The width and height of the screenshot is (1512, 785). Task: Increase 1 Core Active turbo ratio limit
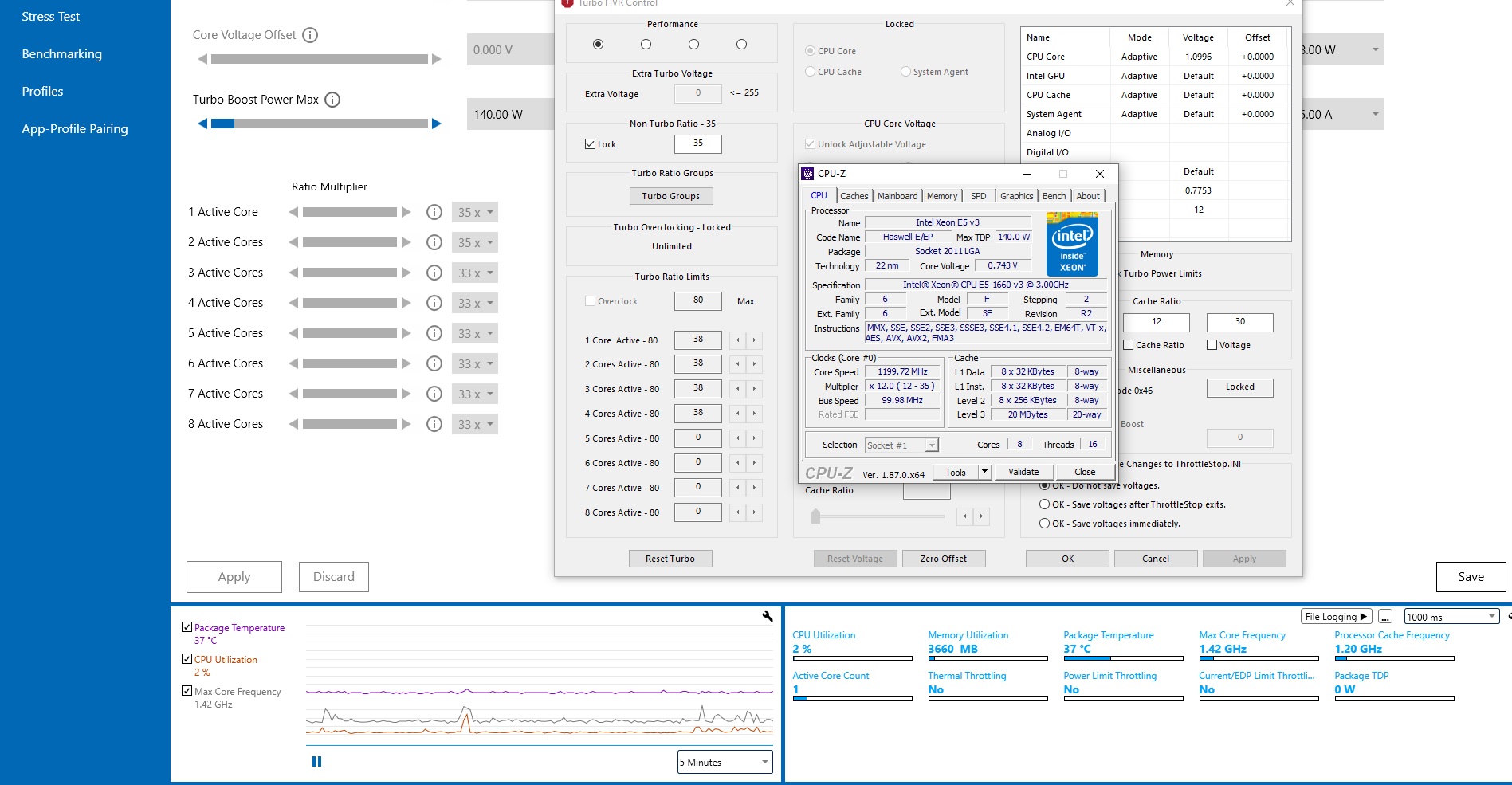(x=754, y=340)
